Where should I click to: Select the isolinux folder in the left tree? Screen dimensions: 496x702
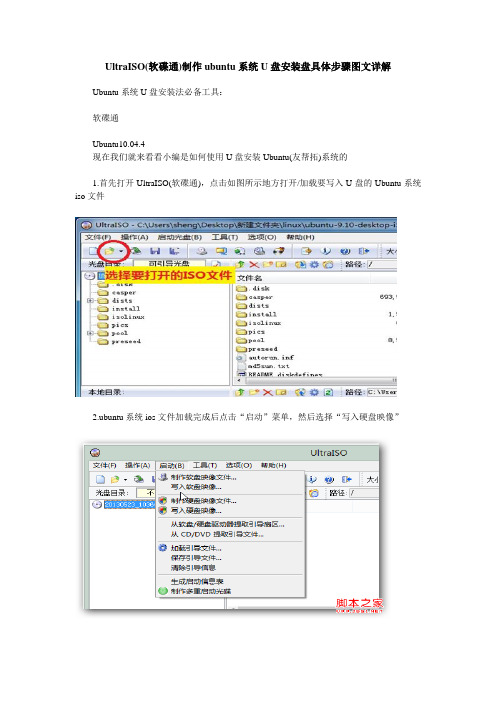coord(121,317)
